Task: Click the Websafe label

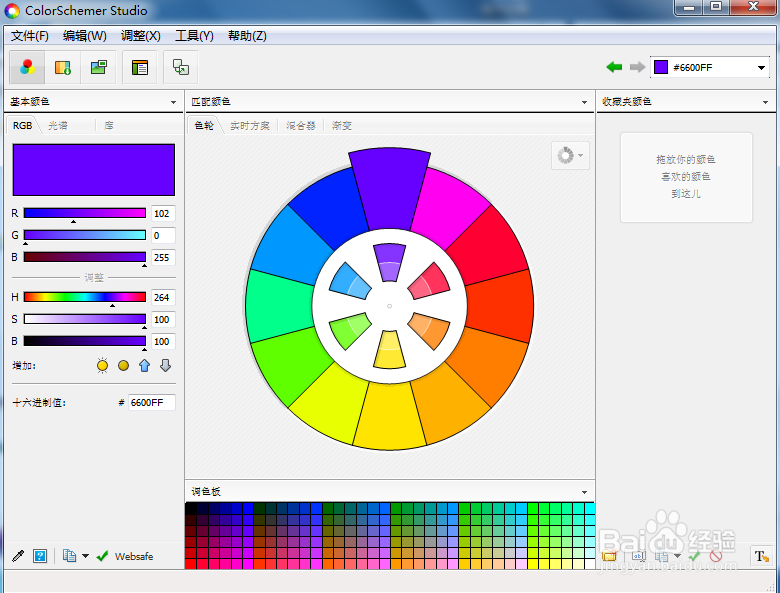Action: pos(134,556)
